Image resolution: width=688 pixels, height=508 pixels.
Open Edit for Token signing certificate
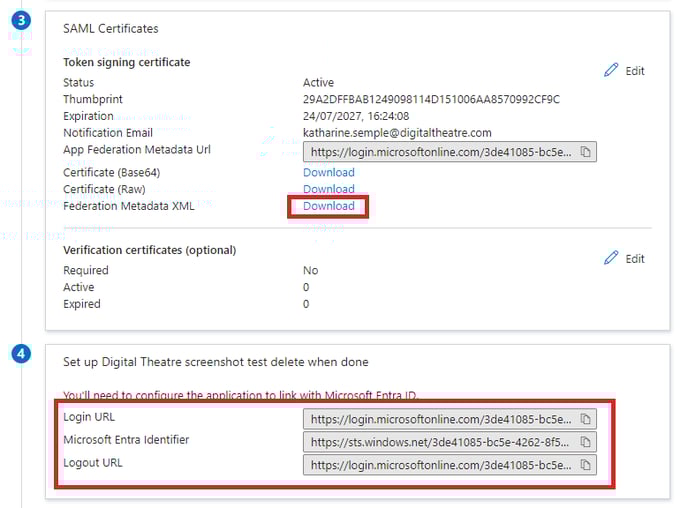[635, 71]
